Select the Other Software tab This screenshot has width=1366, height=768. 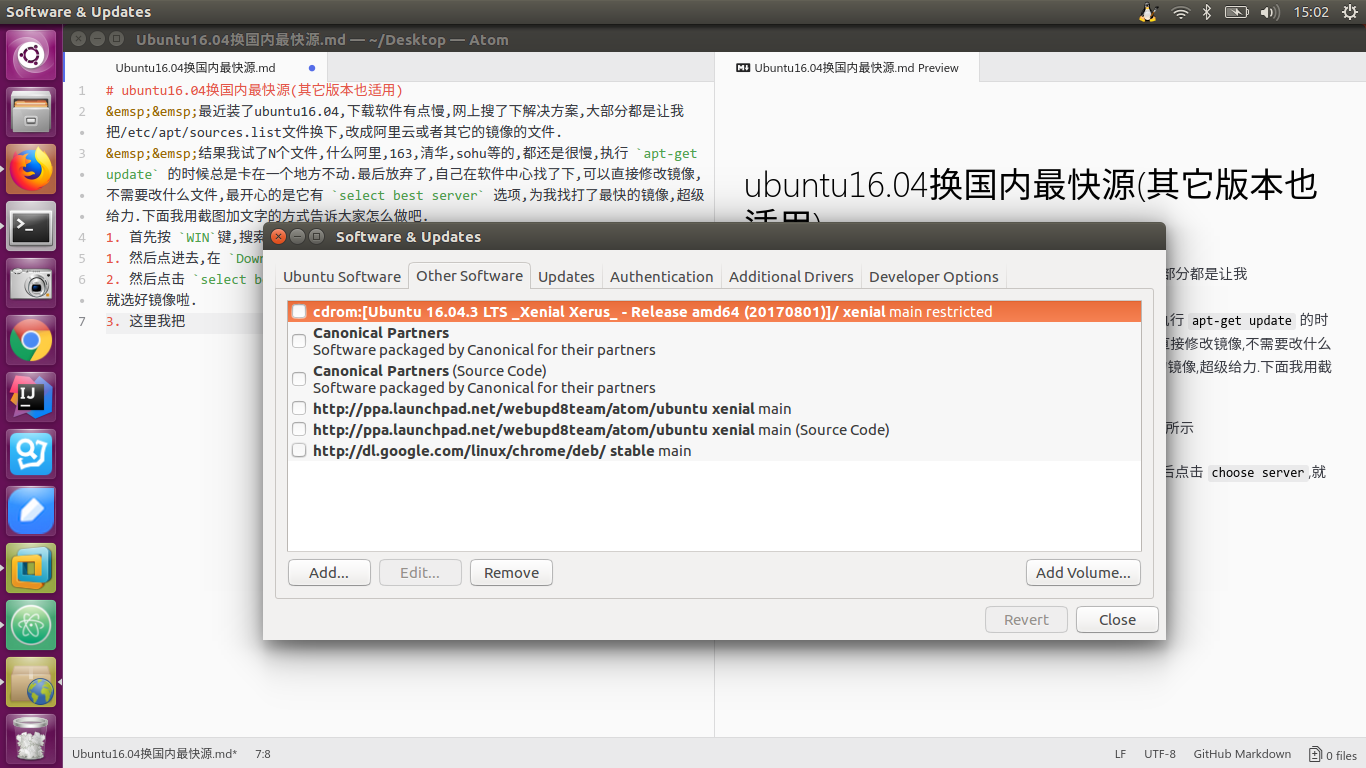tap(469, 276)
